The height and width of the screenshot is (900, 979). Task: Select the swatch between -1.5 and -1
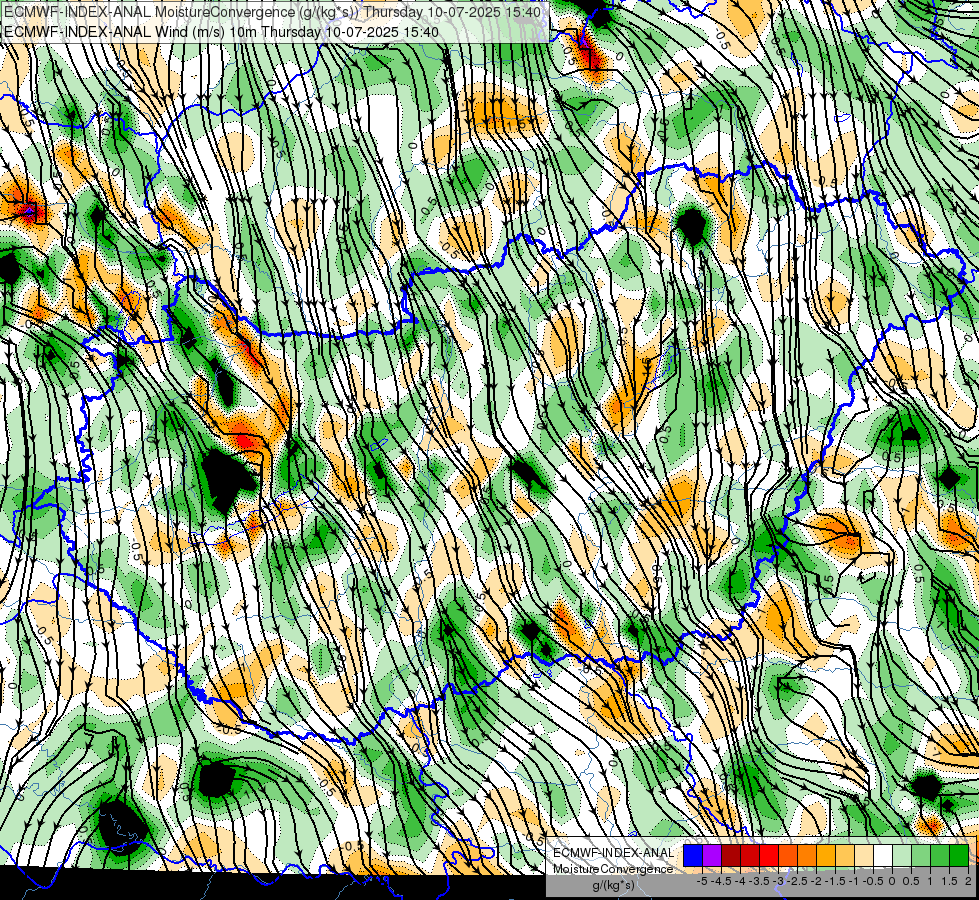pos(845,855)
